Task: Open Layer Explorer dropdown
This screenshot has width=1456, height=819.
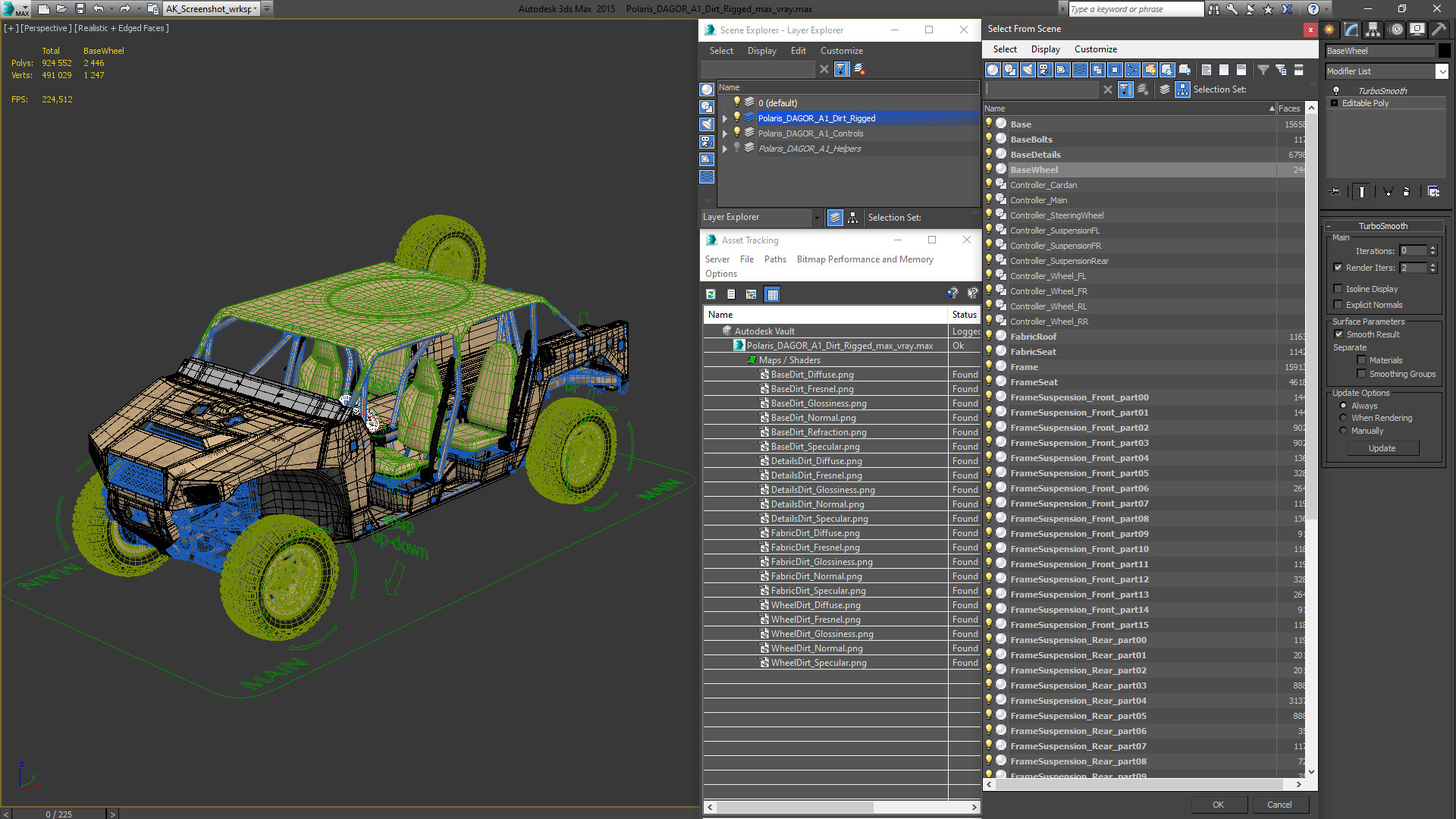Action: (x=816, y=218)
